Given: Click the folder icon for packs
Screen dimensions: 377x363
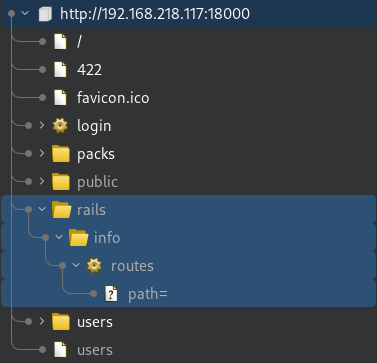Looking at the screenshot, I should tap(61, 154).
